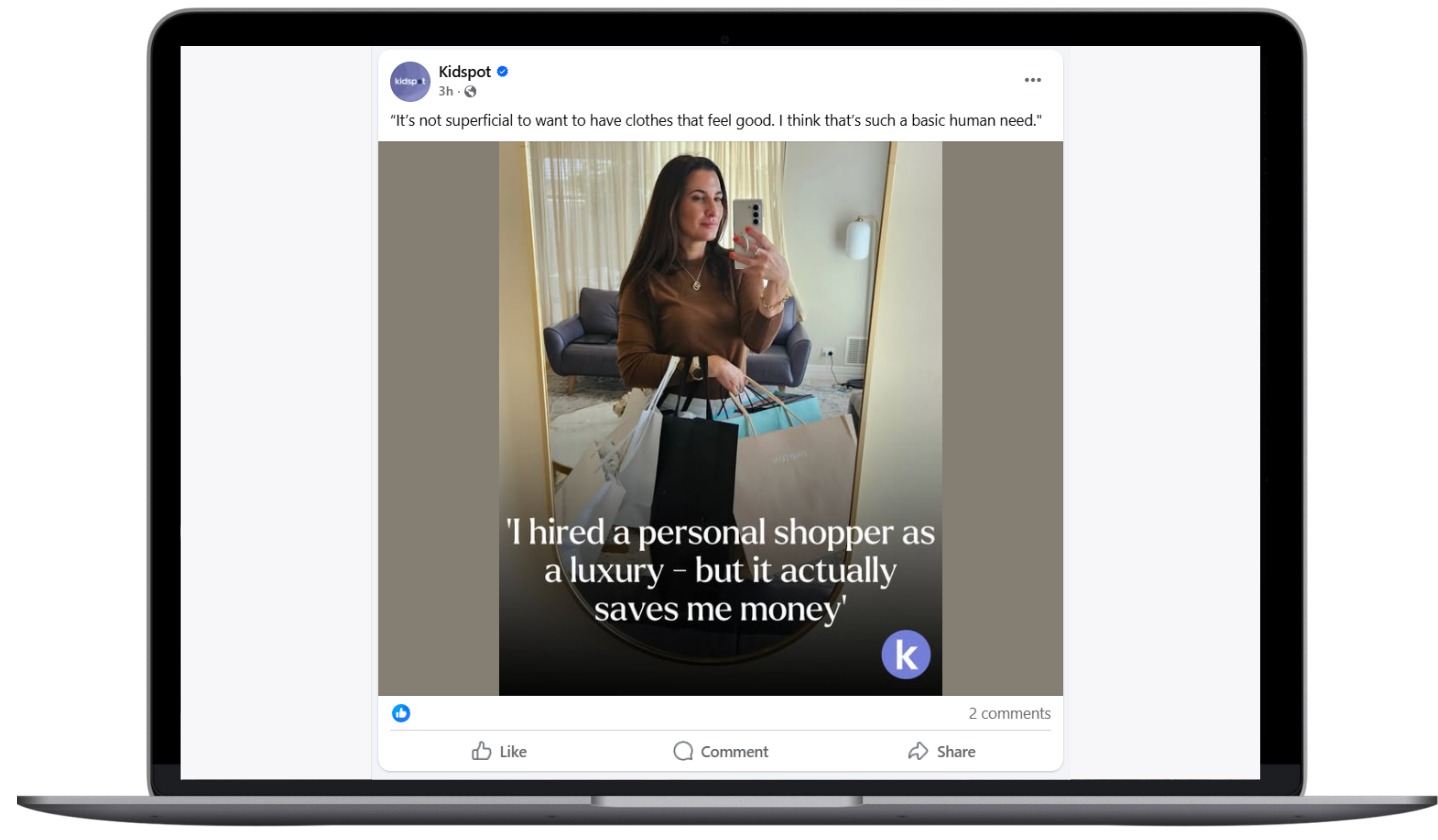Click the 3h post timestamp

[x=446, y=91]
